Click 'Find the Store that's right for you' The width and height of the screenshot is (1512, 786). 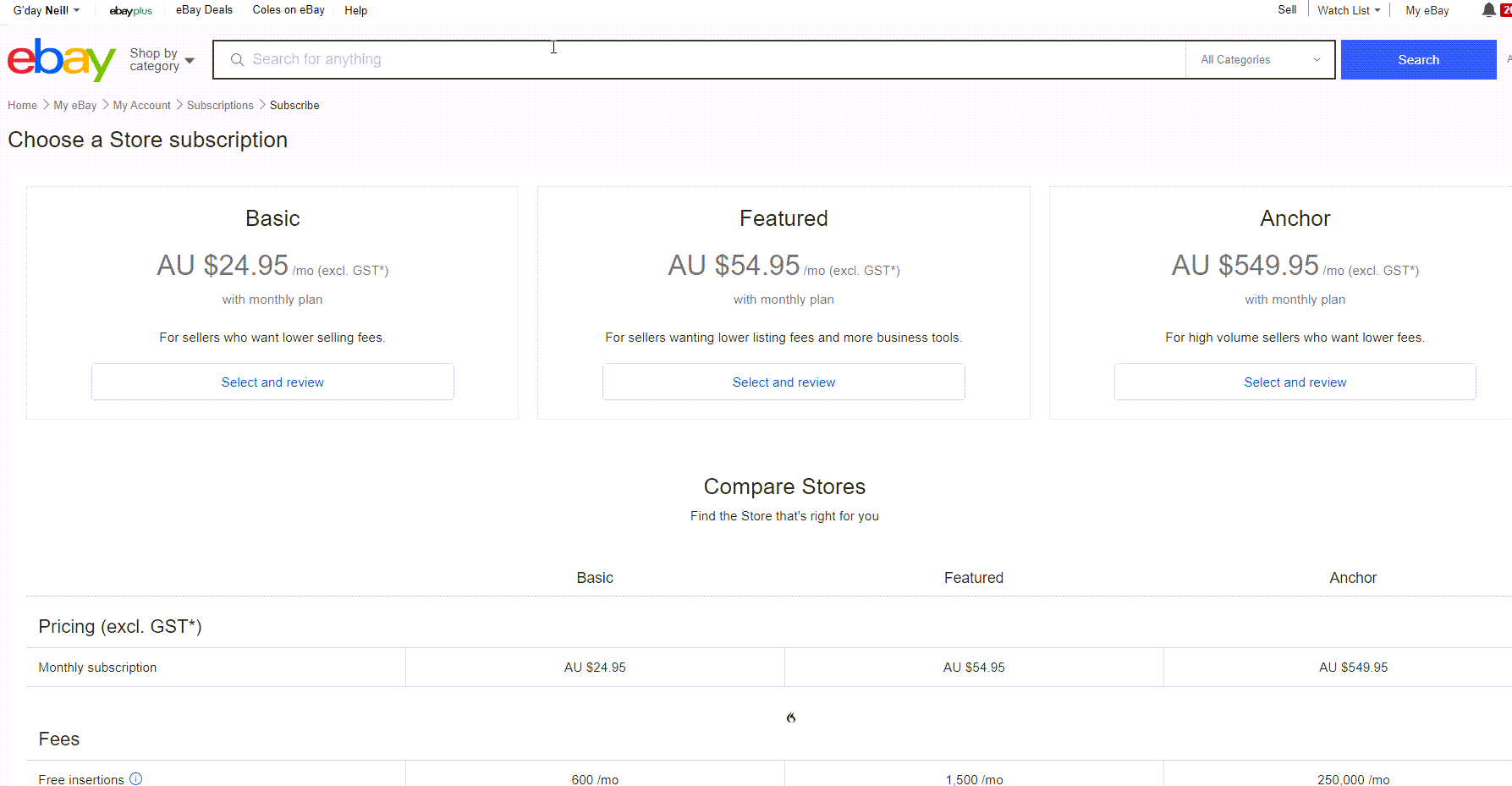point(784,516)
